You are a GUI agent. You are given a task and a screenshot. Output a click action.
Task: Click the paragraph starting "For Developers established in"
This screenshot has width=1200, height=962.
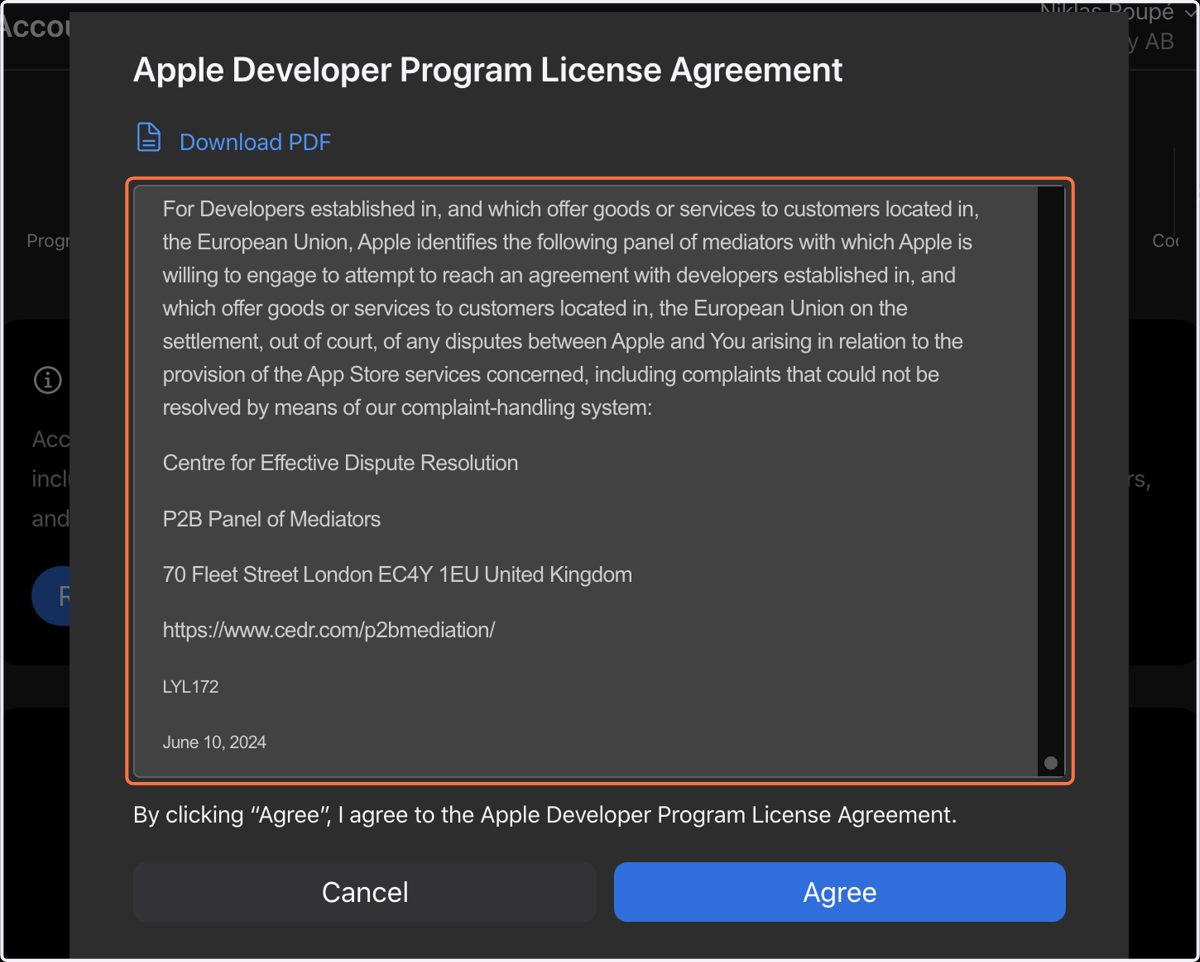[x=571, y=308]
